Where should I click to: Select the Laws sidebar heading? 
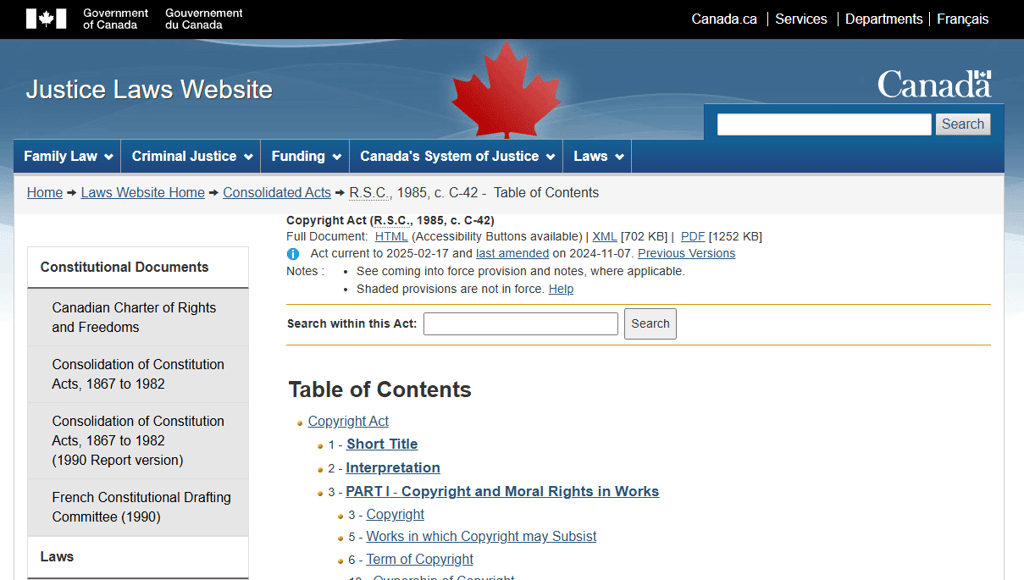[138, 557]
